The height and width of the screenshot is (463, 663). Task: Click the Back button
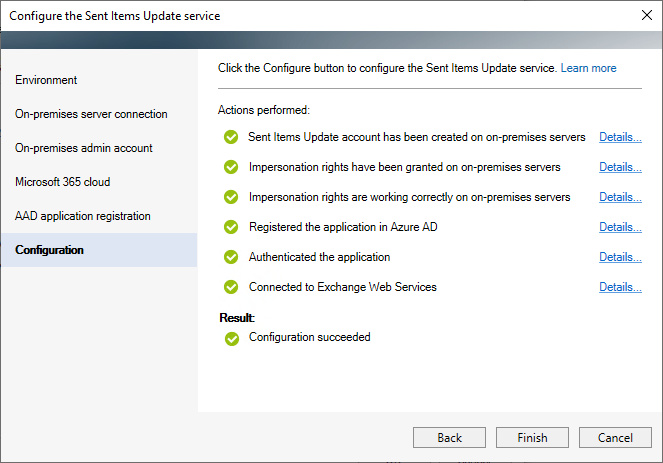point(449,438)
